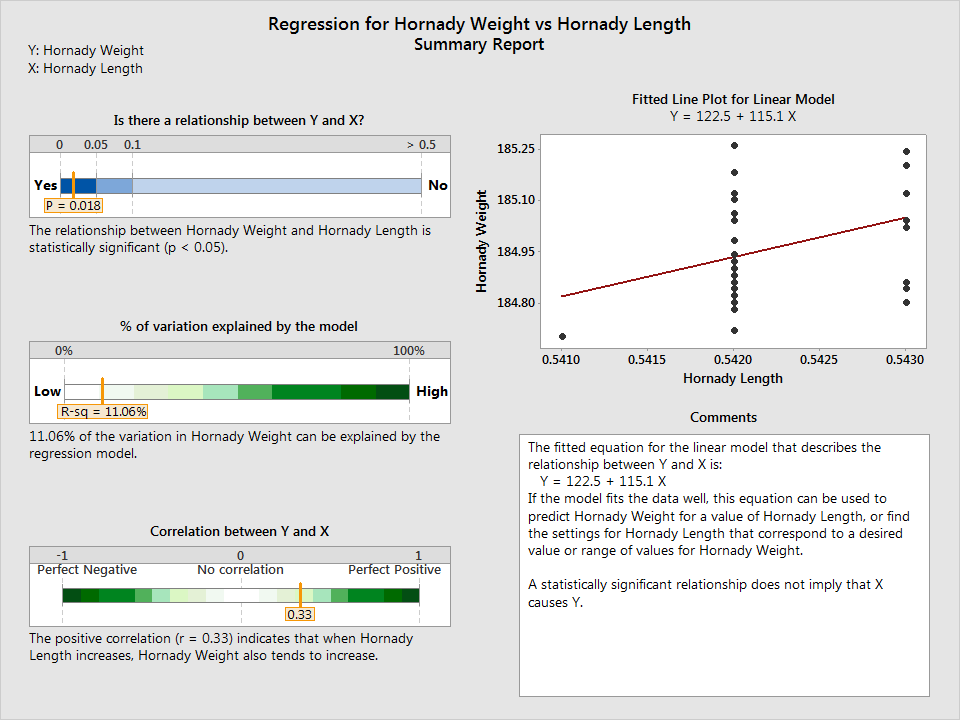The height and width of the screenshot is (720, 960).
Task: Click the 'R-sq = 11.06%' value box
Action: [x=103, y=411]
